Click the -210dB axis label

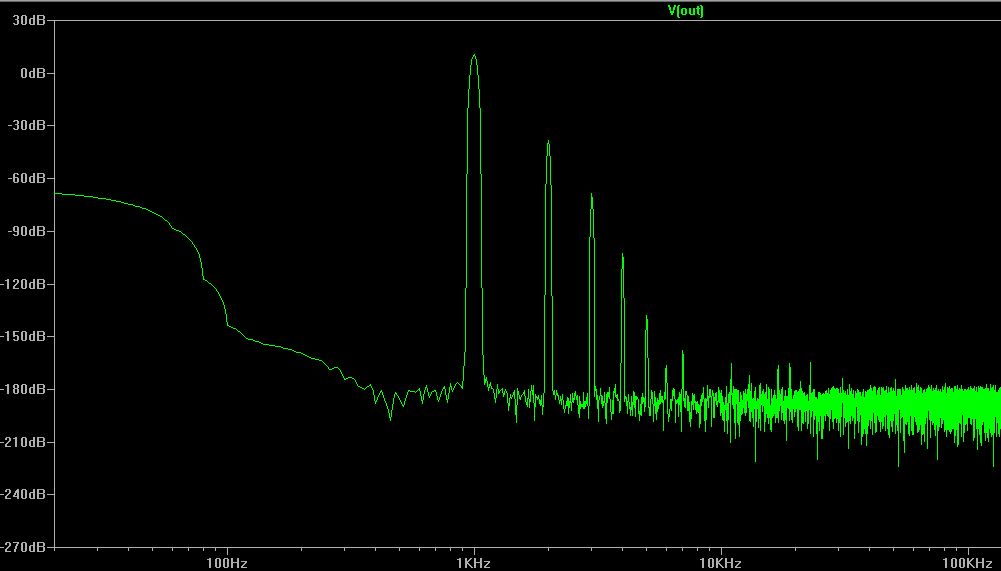point(24,441)
